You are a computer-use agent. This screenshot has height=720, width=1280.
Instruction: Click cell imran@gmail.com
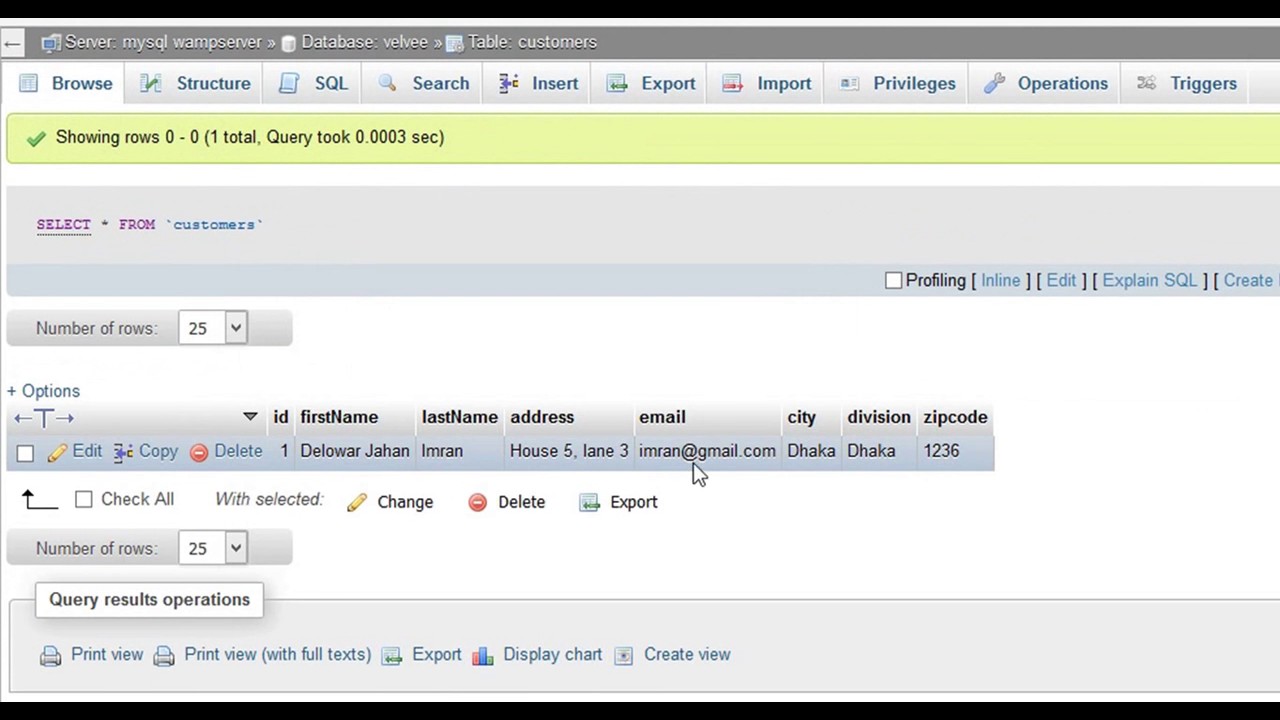pos(707,451)
